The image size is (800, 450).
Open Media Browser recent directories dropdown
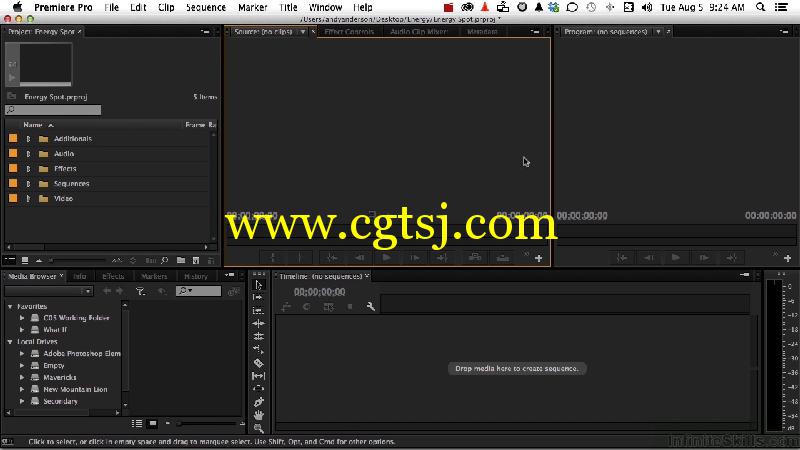[49, 291]
